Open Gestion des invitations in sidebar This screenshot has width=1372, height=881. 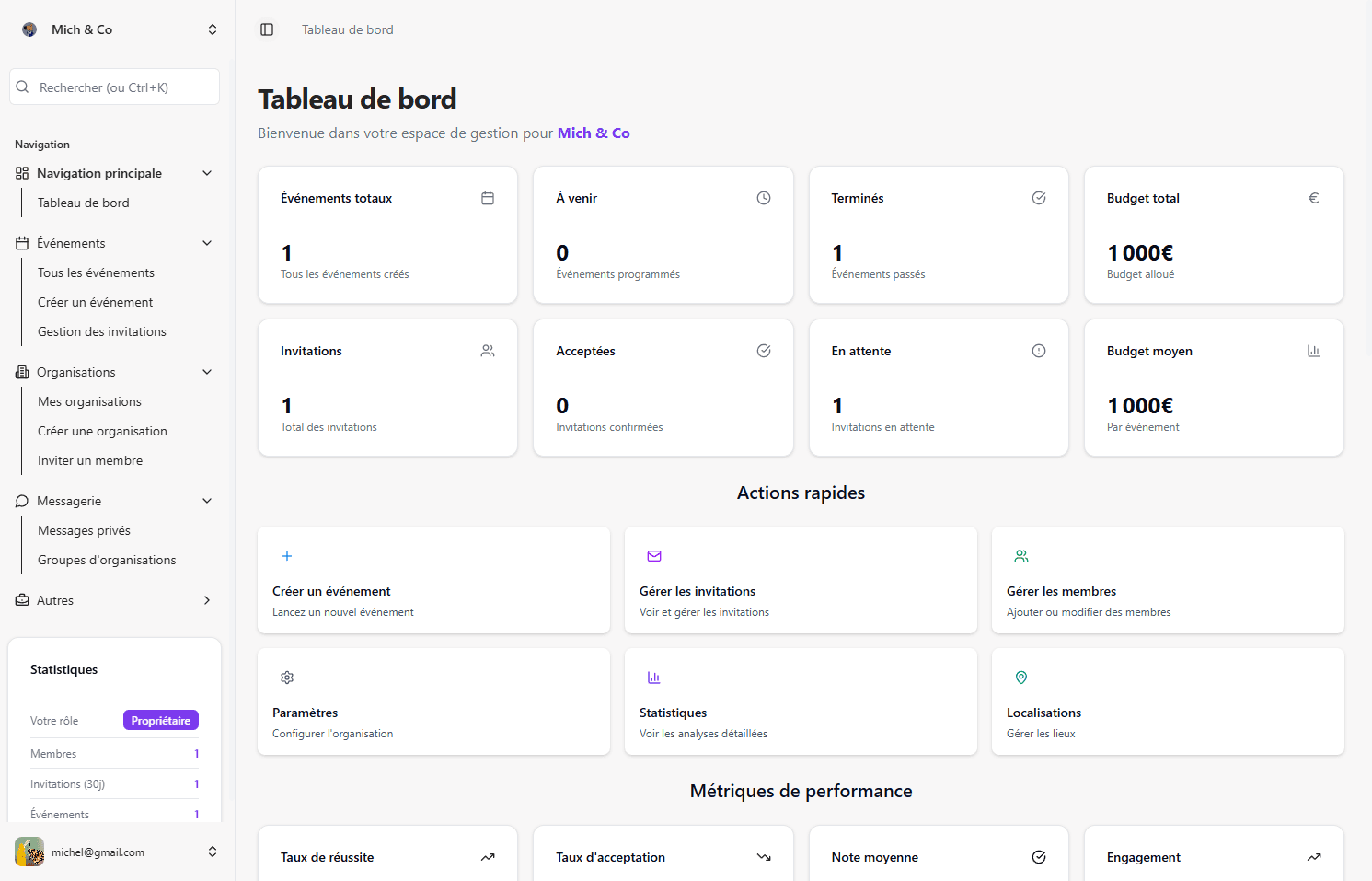pyautogui.click(x=102, y=331)
